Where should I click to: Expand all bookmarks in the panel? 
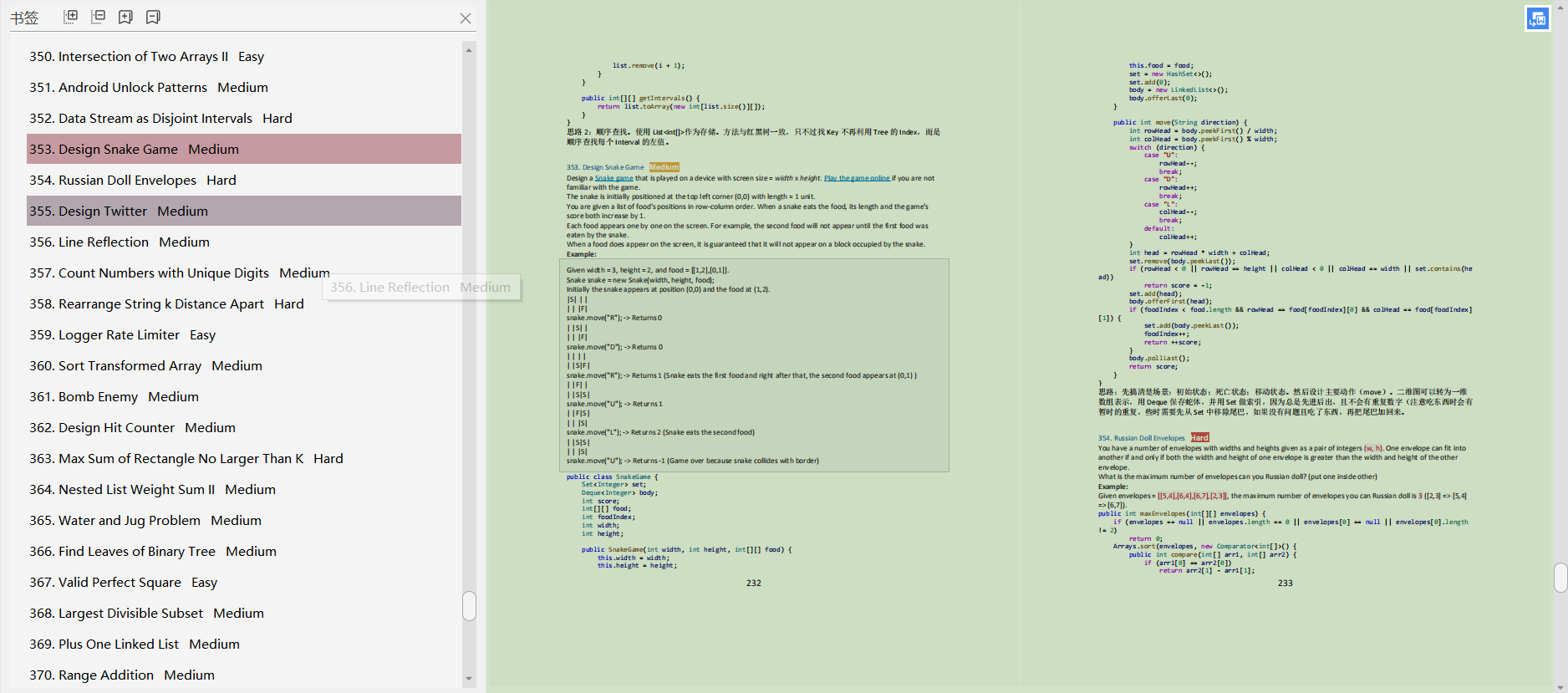point(71,17)
